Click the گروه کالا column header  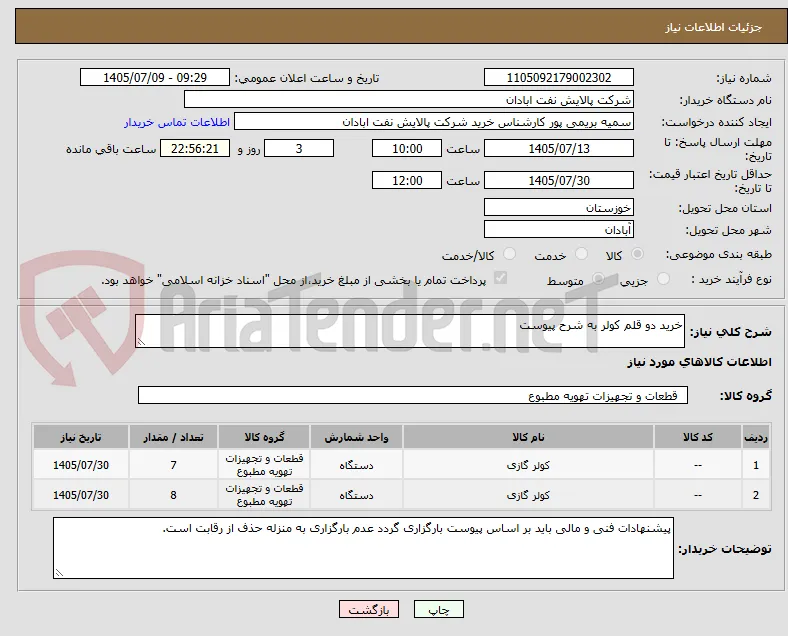click(x=264, y=437)
